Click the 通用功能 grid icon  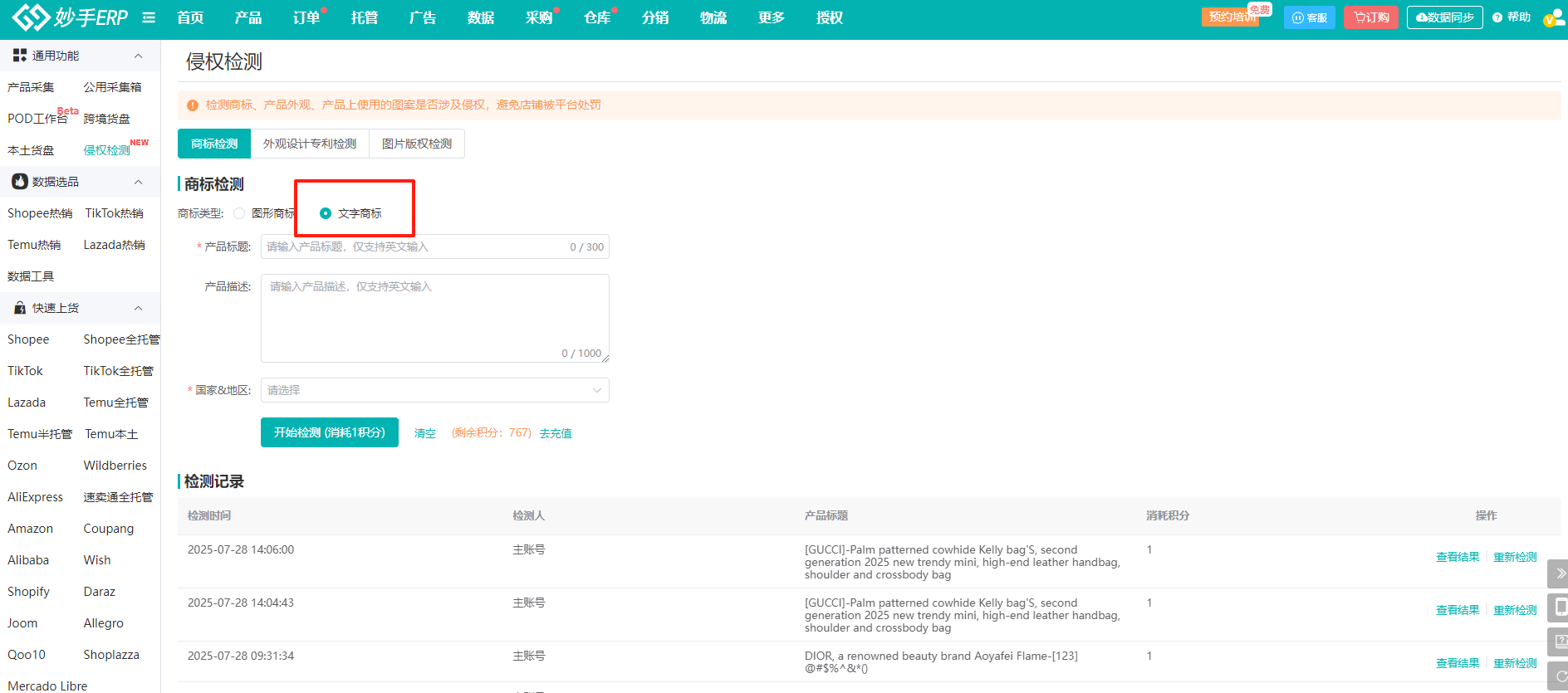(20, 56)
